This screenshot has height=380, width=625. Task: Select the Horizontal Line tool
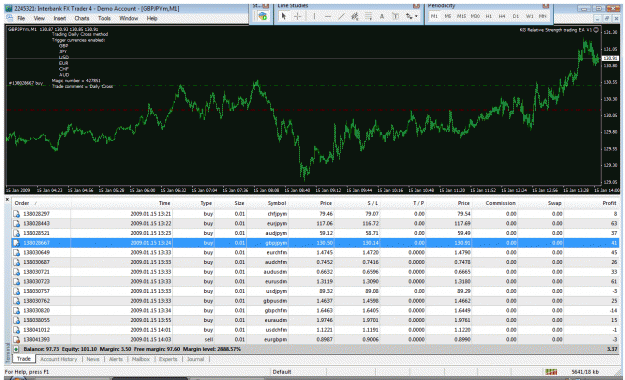(328, 16)
